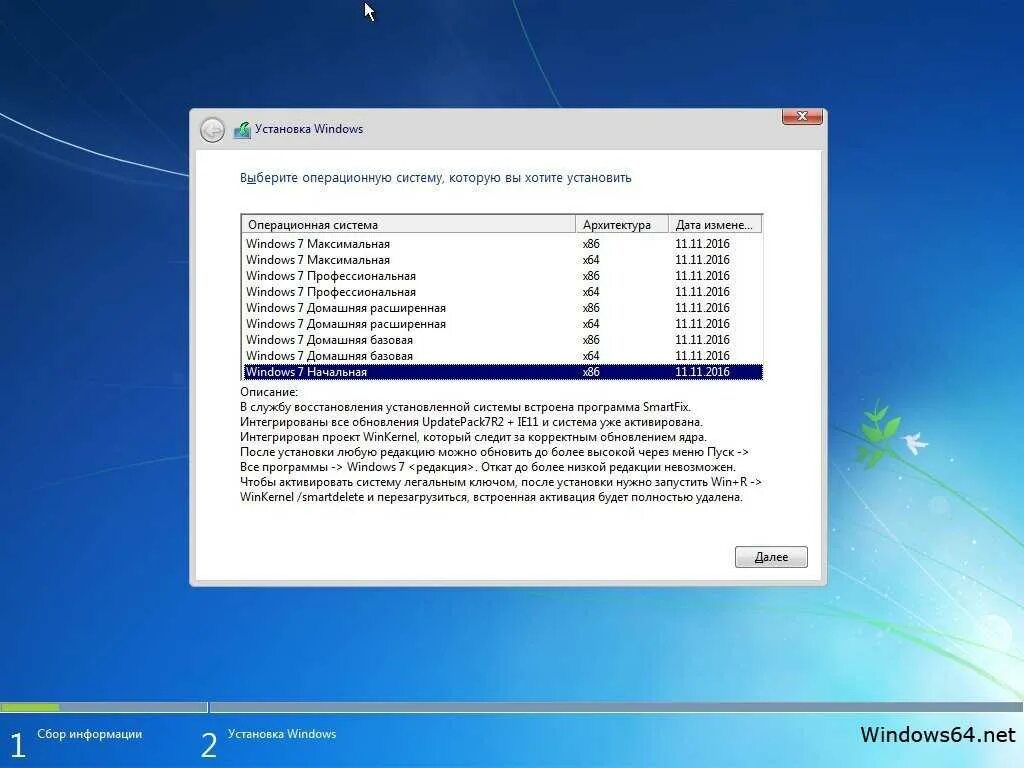Click the Windows Setup icon in title bar
Screen dimensions: 1024x768
pyautogui.click(x=242, y=129)
